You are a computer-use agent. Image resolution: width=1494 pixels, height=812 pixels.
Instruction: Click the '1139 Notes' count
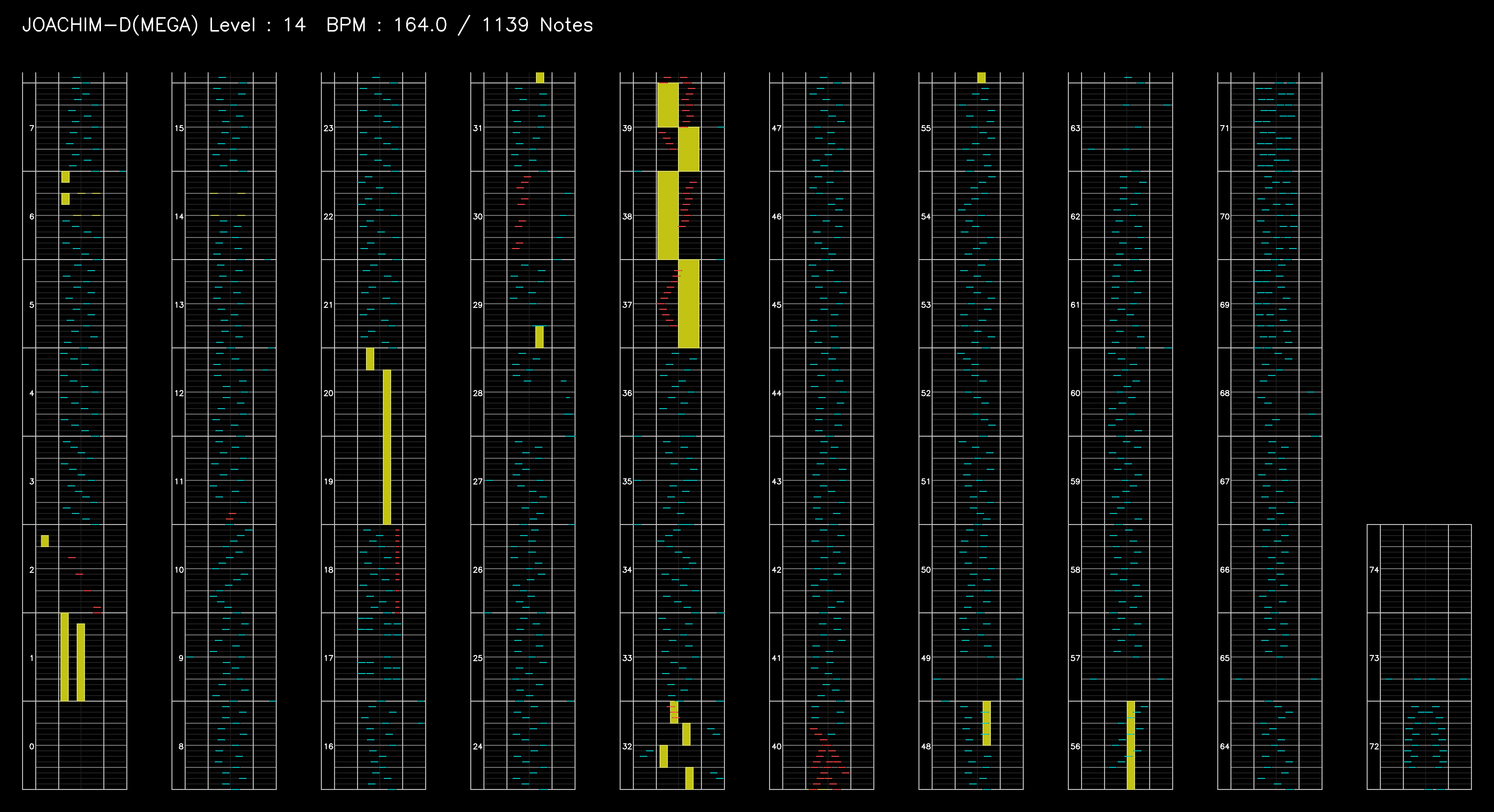coord(537,25)
